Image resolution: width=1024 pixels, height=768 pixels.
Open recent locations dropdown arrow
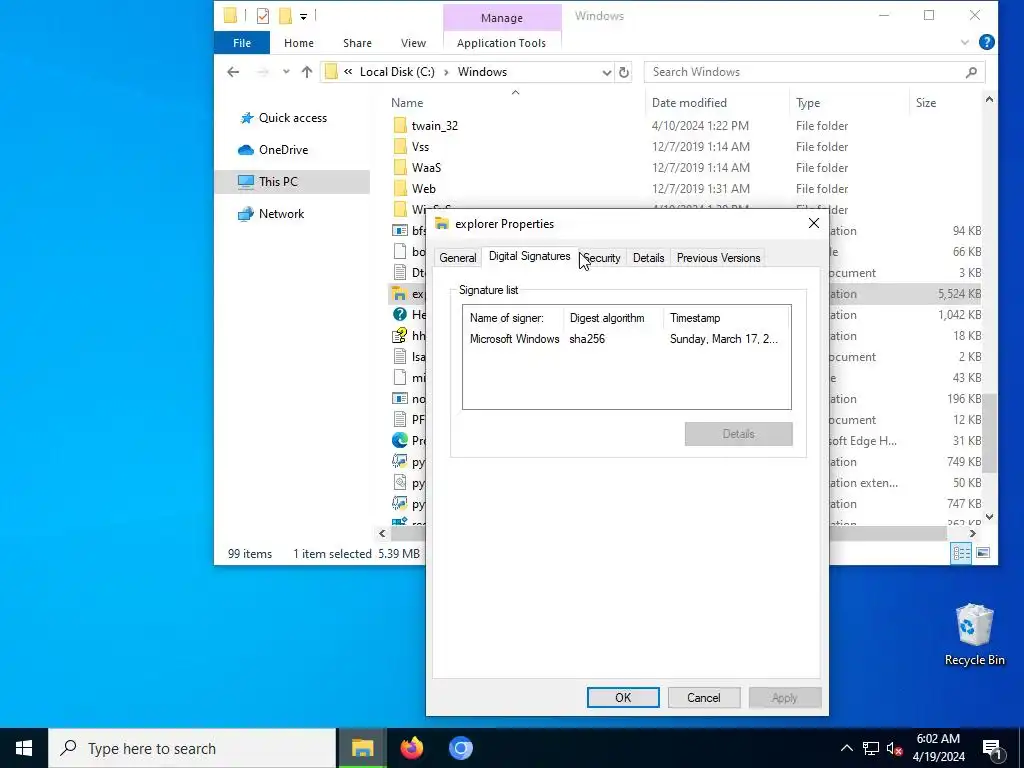point(286,72)
